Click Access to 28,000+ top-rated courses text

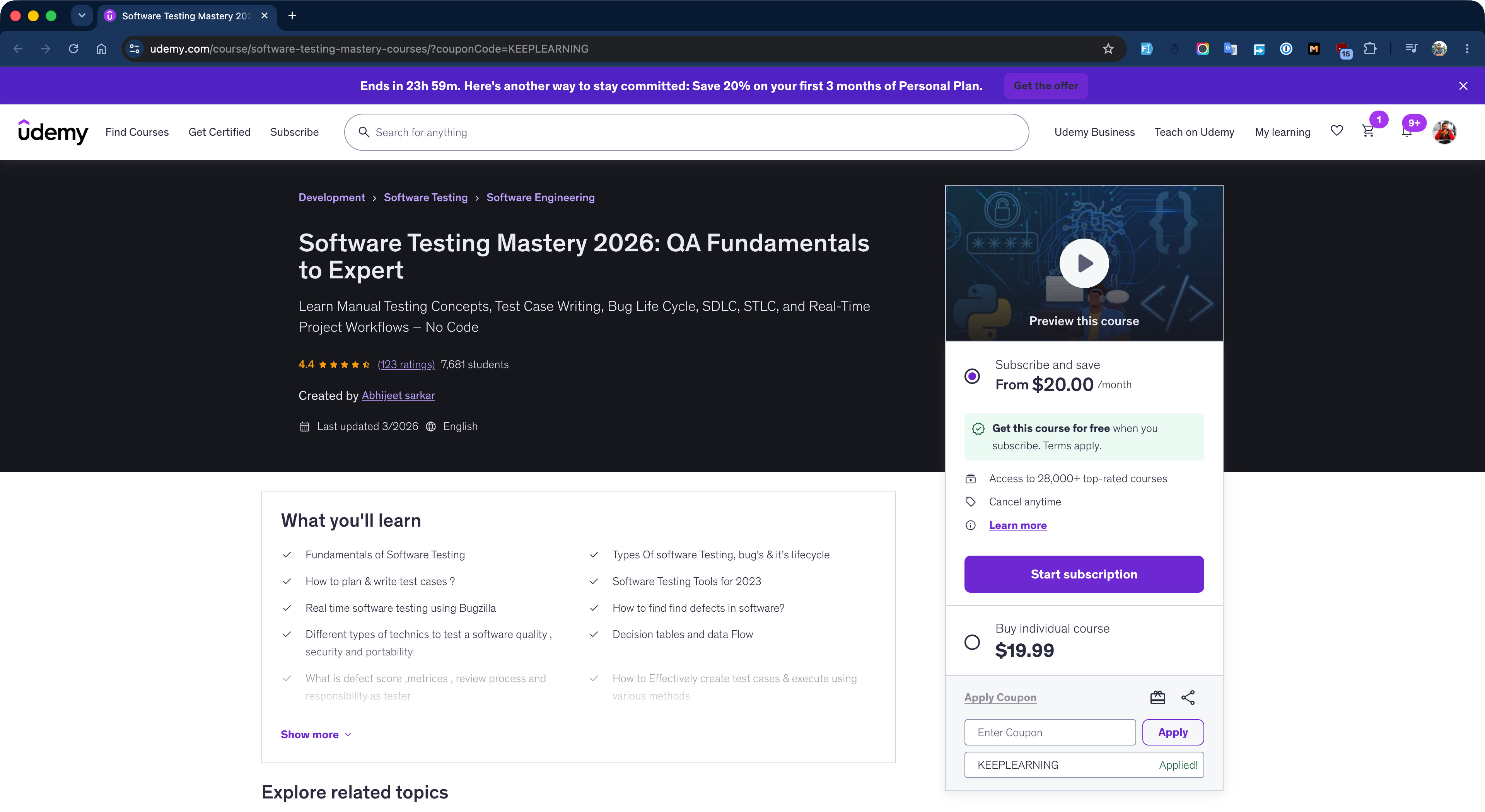tap(1077, 478)
